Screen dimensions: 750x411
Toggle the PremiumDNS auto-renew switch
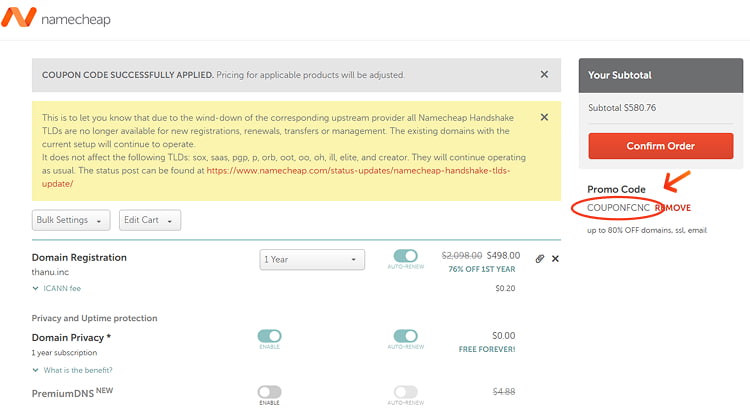click(x=406, y=392)
